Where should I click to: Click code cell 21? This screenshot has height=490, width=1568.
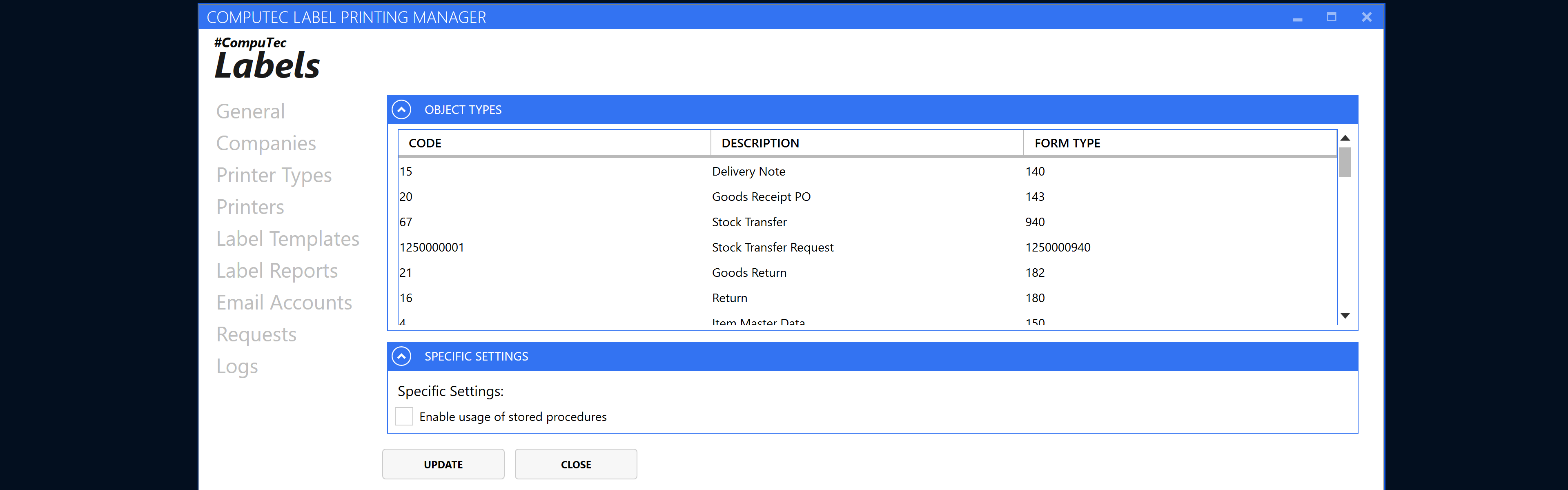406,273
